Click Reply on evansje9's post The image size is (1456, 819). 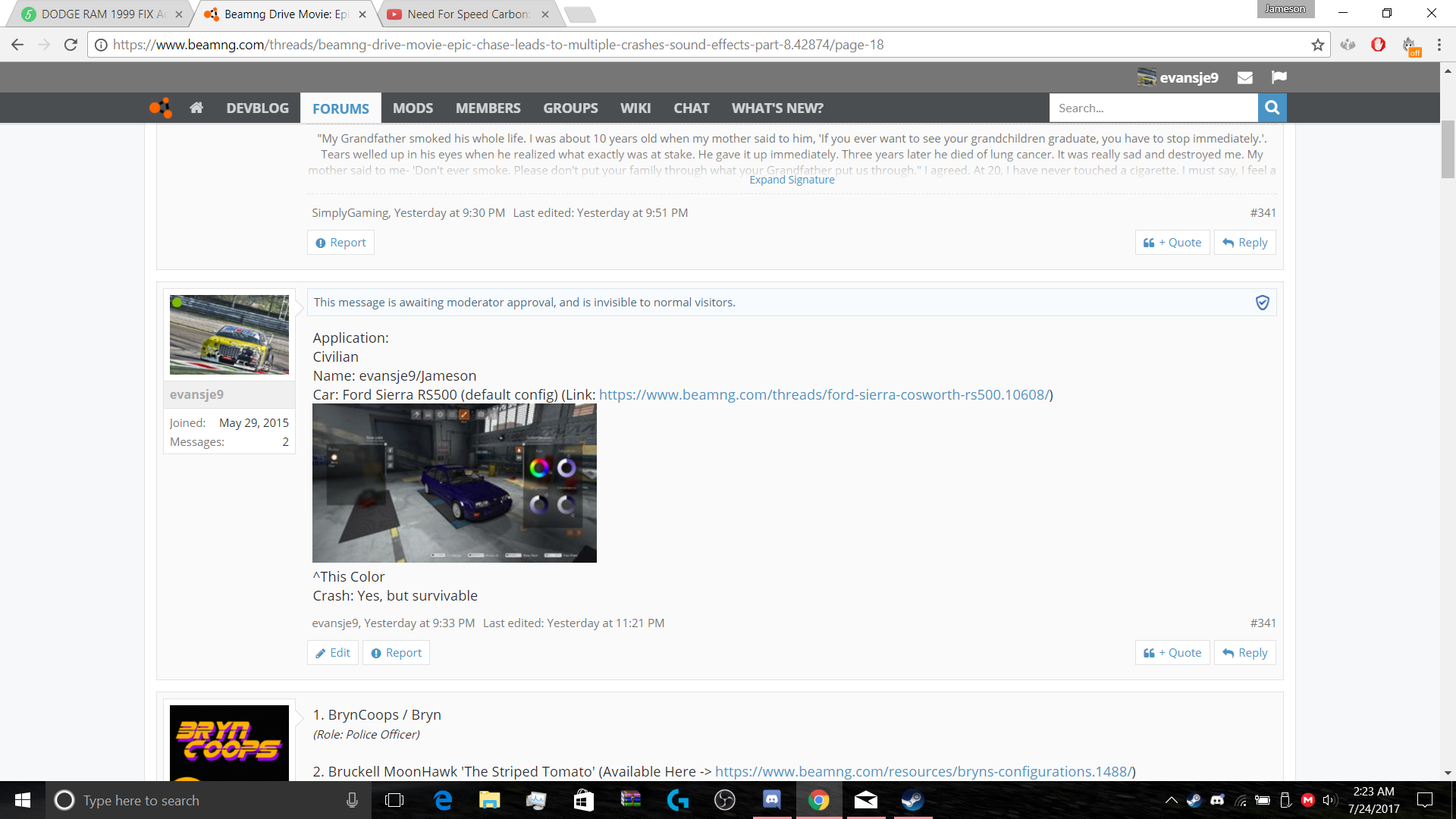click(1244, 653)
